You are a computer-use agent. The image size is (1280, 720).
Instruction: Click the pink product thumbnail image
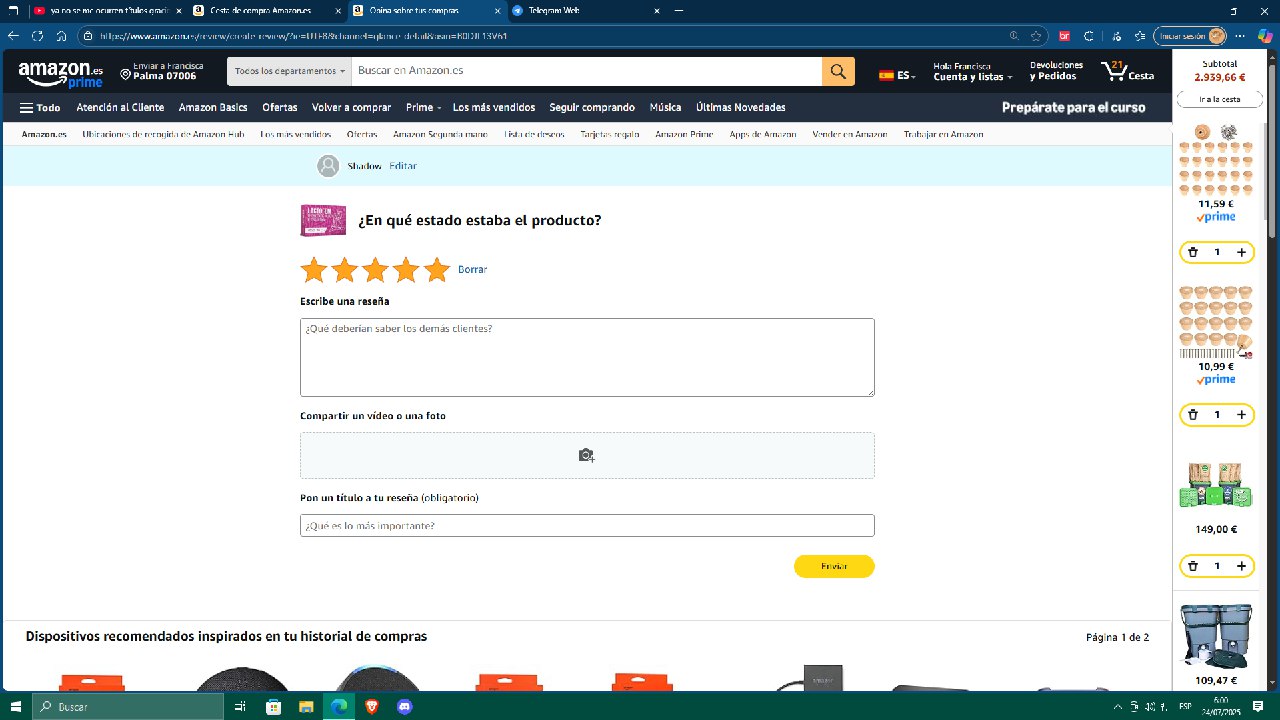323,220
